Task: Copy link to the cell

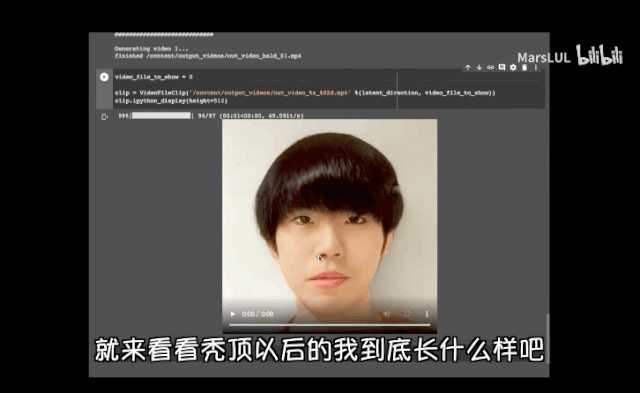Action: point(491,67)
